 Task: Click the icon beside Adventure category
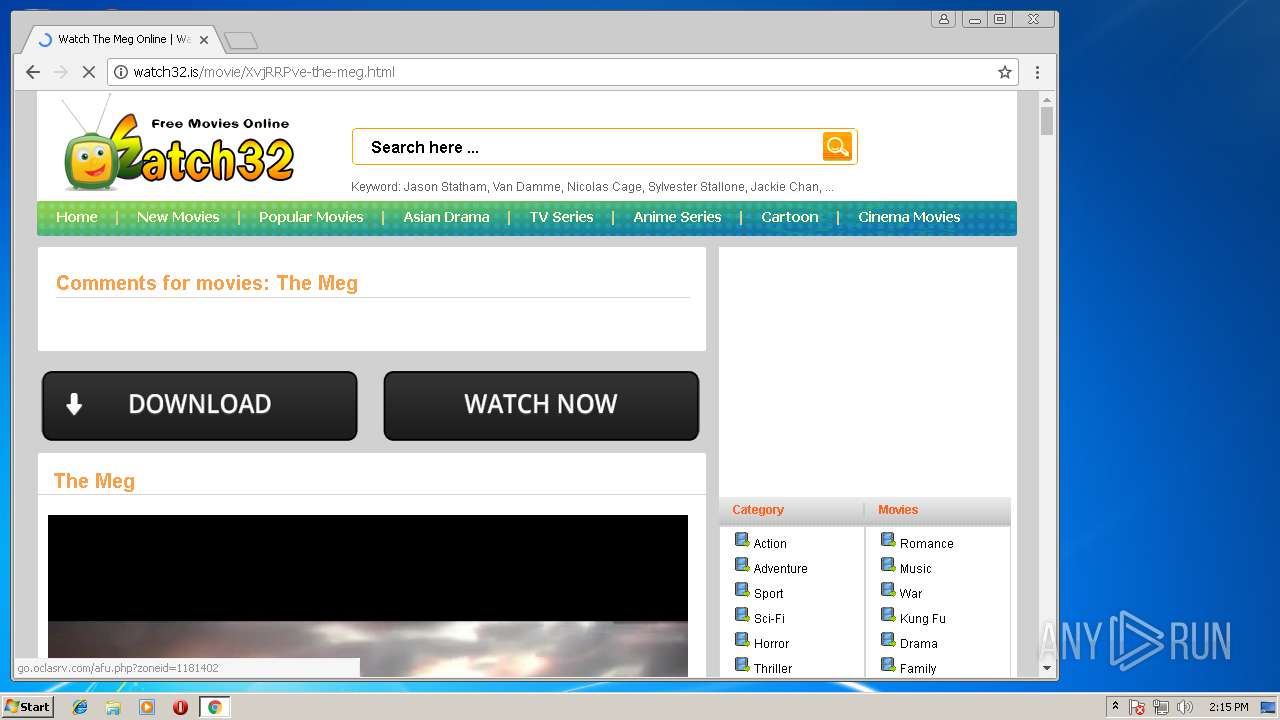(x=742, y=565)
